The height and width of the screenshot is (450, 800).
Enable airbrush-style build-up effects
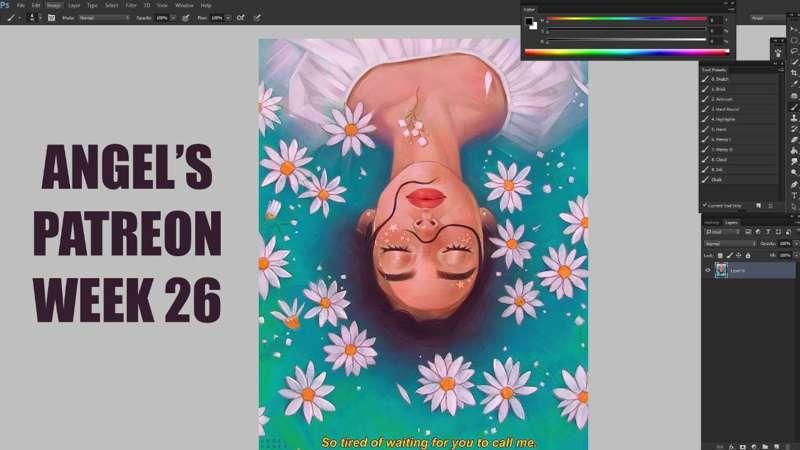point(241,18)
